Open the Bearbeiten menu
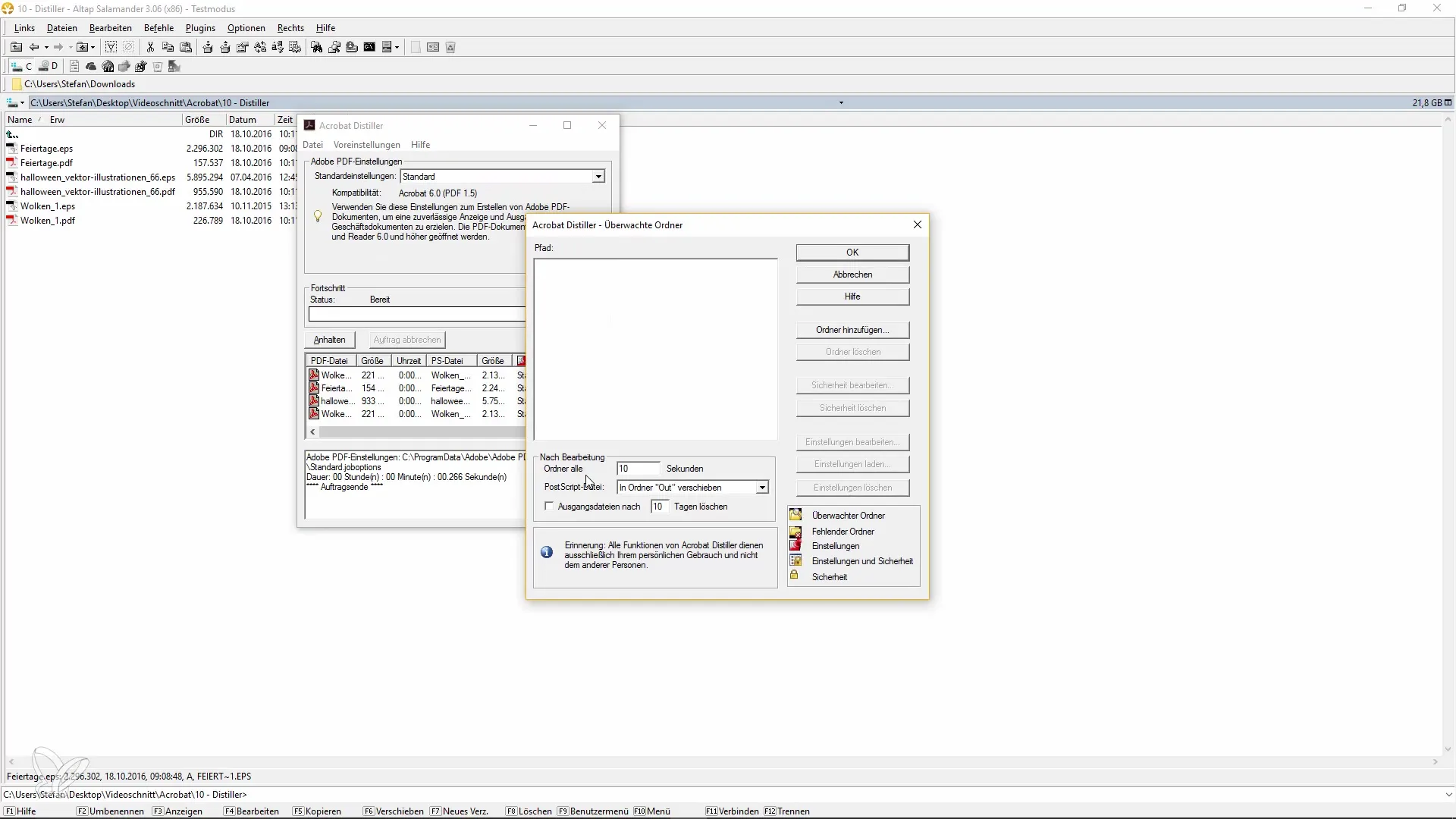Viewport: 1456px width, 819px height. tap(111, 28)
